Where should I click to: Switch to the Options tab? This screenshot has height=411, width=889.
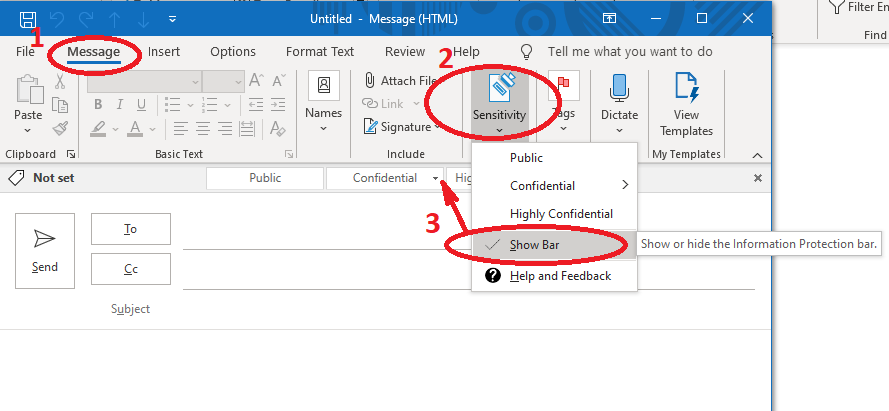pos(232,52)
